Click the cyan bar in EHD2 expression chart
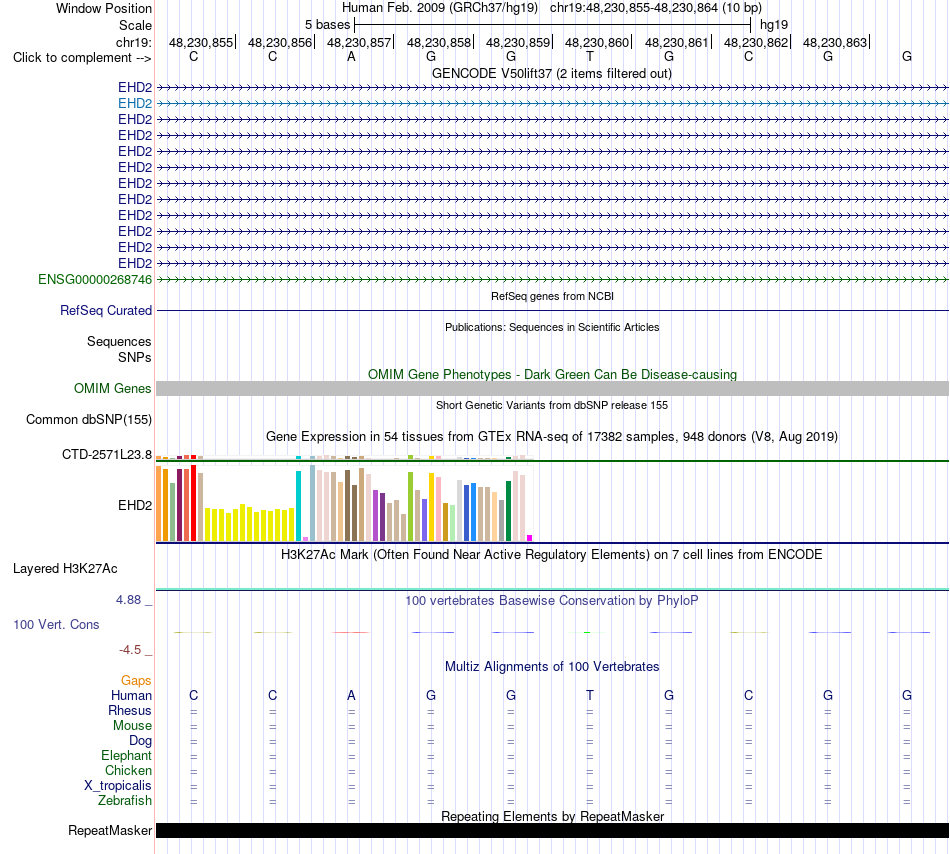The height and width of the screenshot is (854, 950). coord(298,506)
